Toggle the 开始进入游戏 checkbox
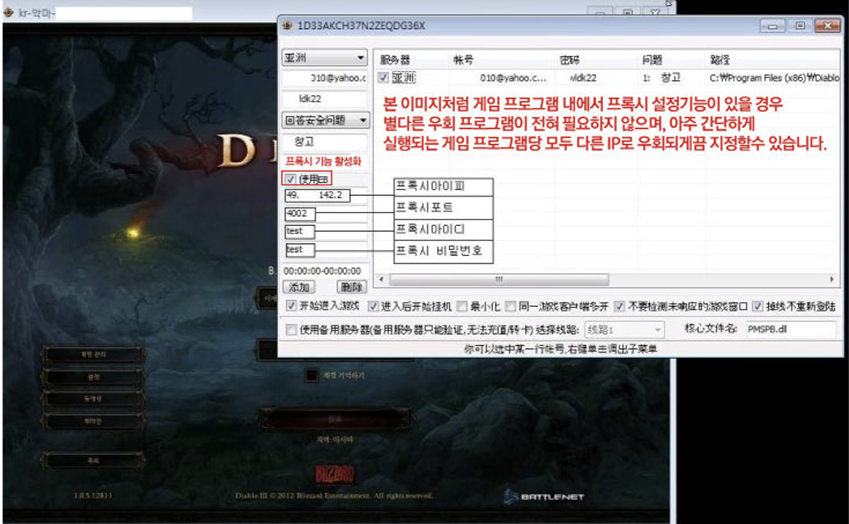Viewport: 849px width, 524px height. pyautogui.click(x=291, y=306)
